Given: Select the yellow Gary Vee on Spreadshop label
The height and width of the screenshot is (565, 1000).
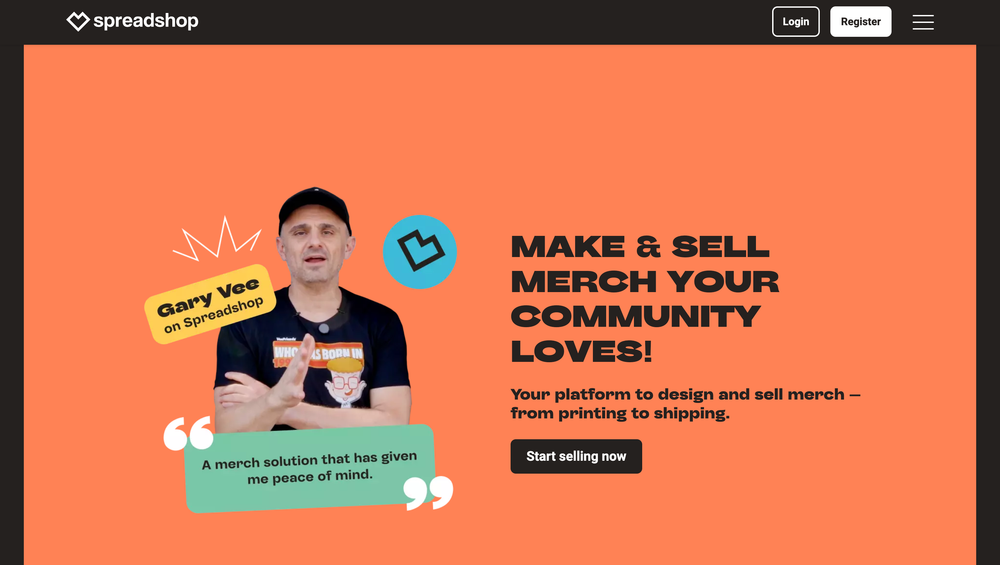Looking at the screenshot, I should tap(210, 304).
